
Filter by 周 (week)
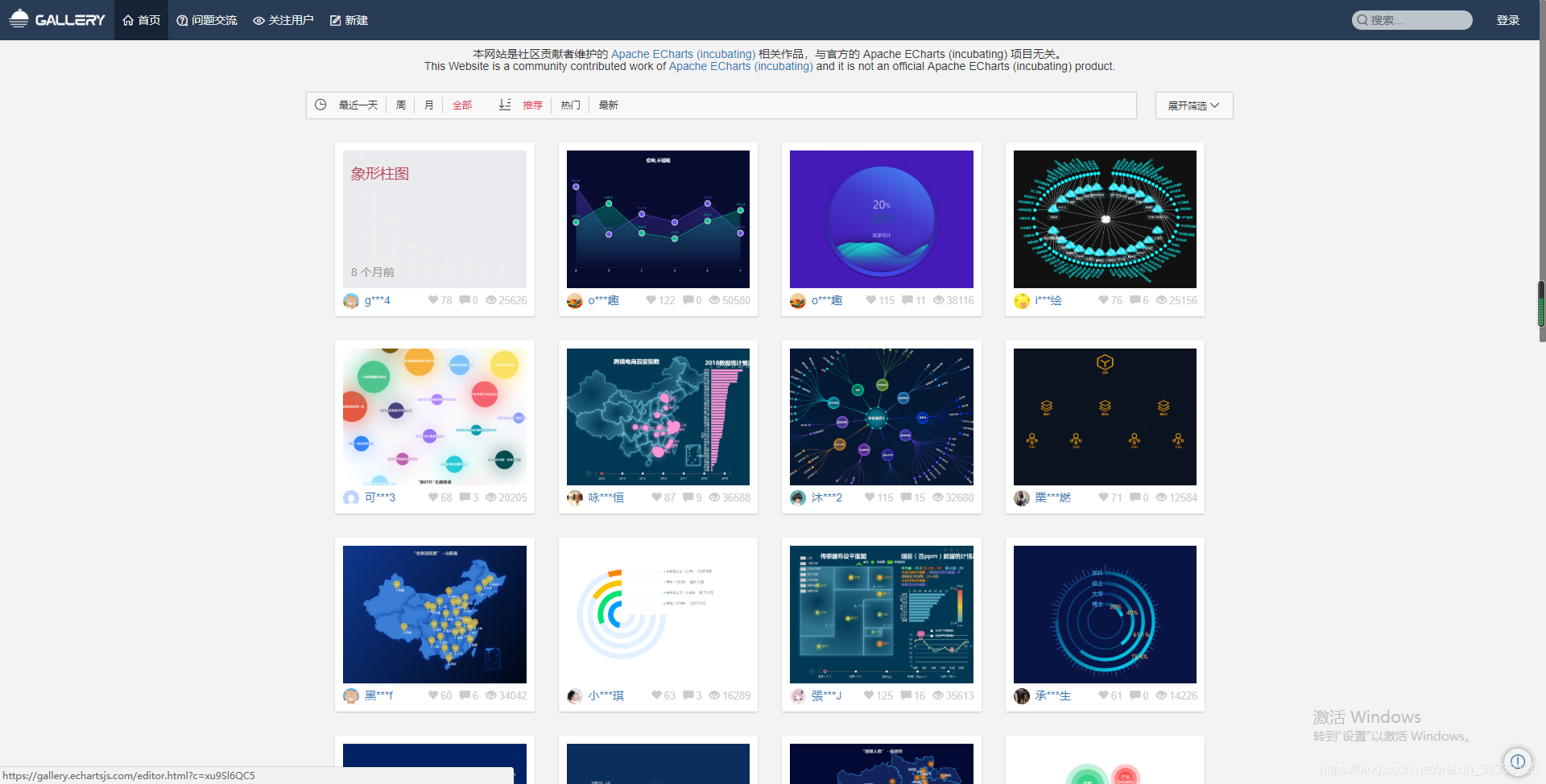click(x=401, y=105)
